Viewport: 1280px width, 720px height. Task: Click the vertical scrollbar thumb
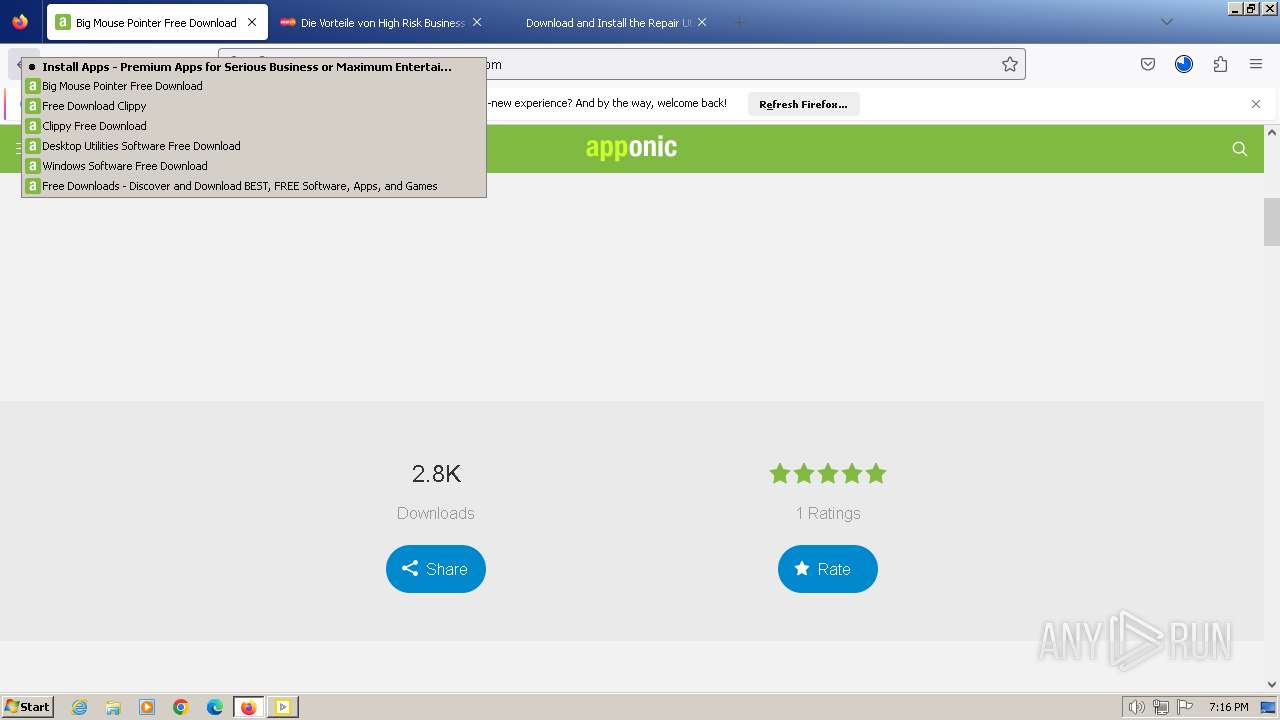[1272, 222]
